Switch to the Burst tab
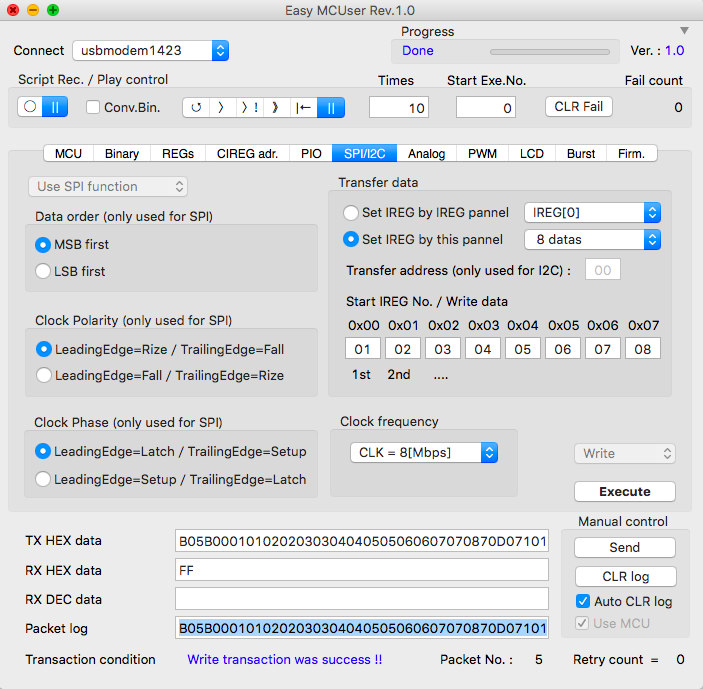This screenshot has width=703, height=689. (581, 153)
